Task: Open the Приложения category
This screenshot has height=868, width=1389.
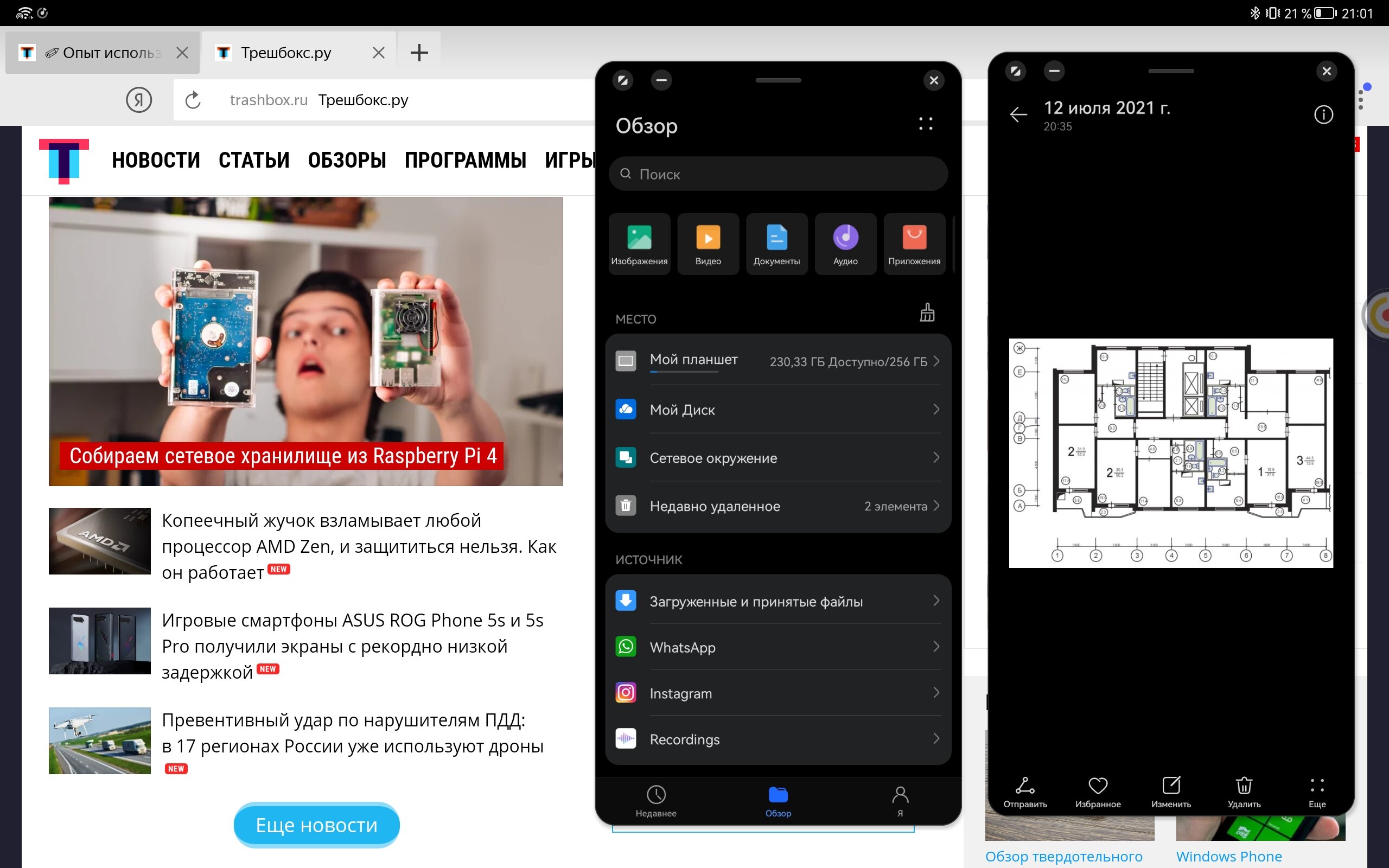Action: click(914, 244)
